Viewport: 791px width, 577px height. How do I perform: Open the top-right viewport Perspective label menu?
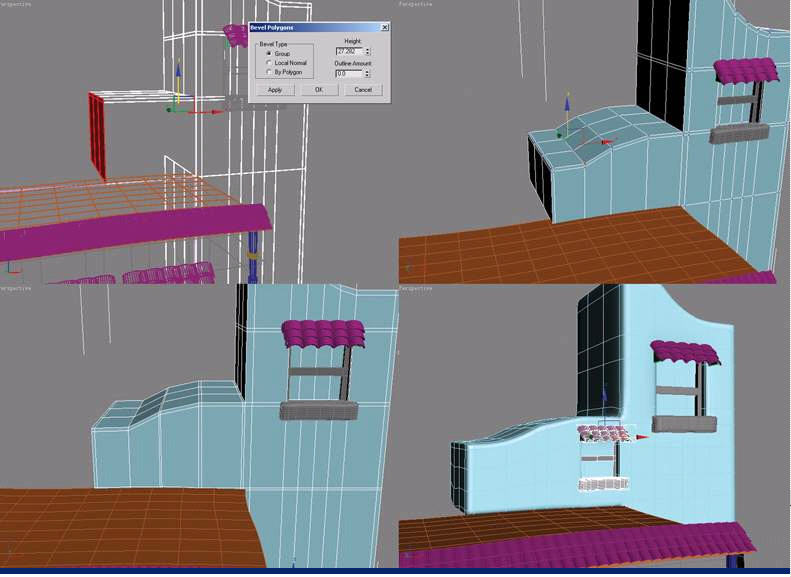(414, 5)
